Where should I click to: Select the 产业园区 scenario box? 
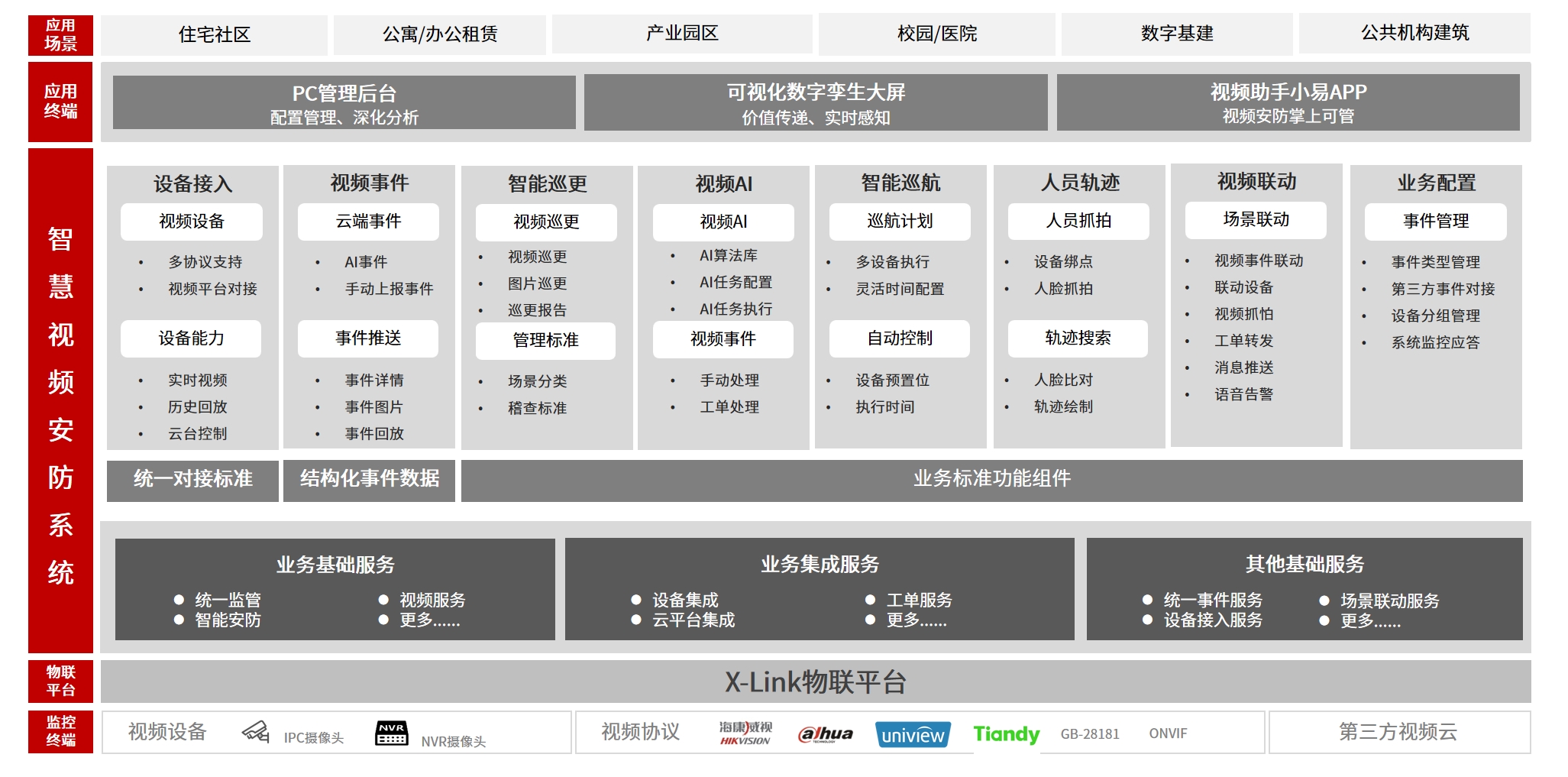pyautogui.click(x=682, y=34)
